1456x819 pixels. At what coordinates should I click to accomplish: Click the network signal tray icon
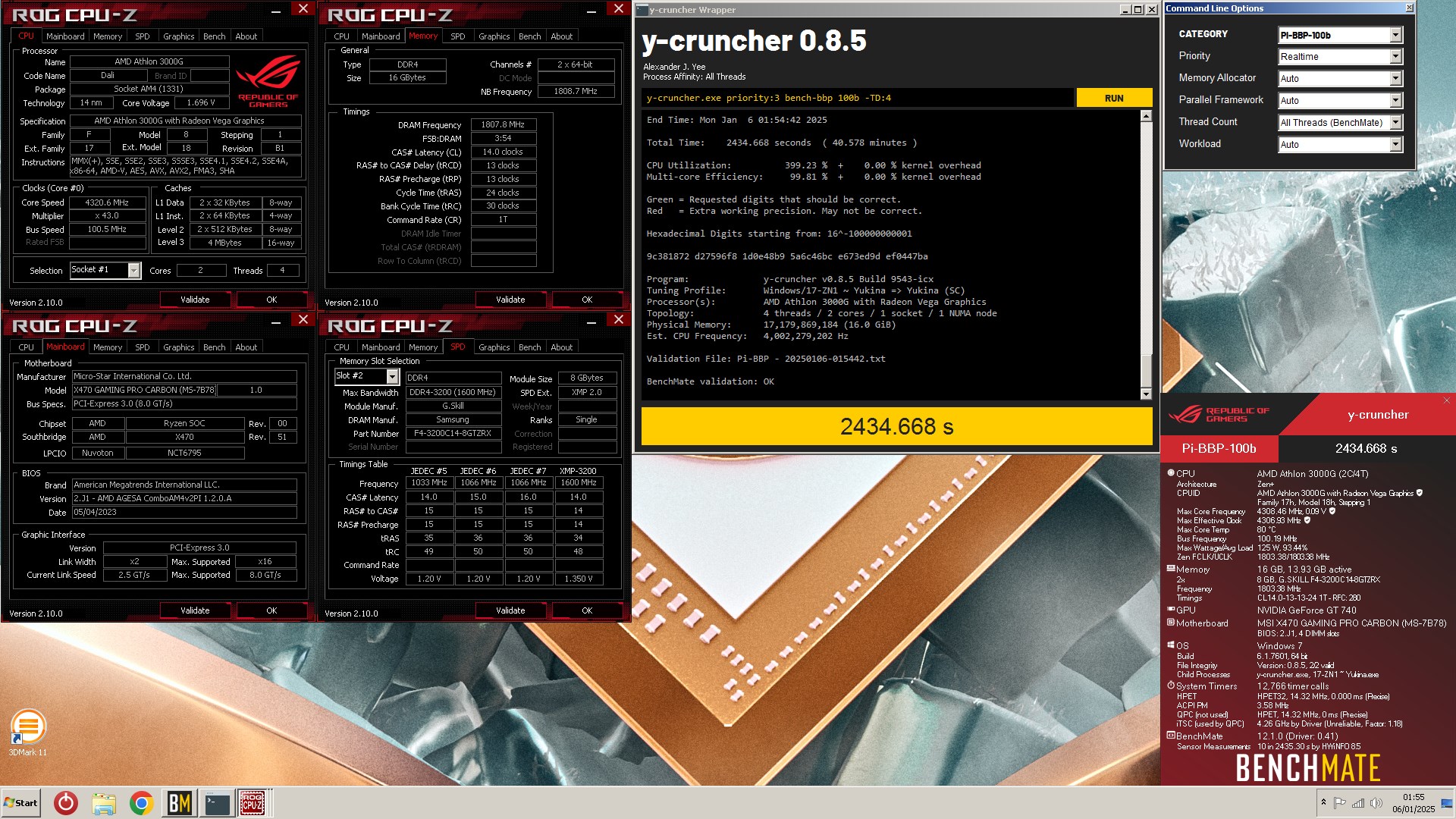coord(1358,802)
